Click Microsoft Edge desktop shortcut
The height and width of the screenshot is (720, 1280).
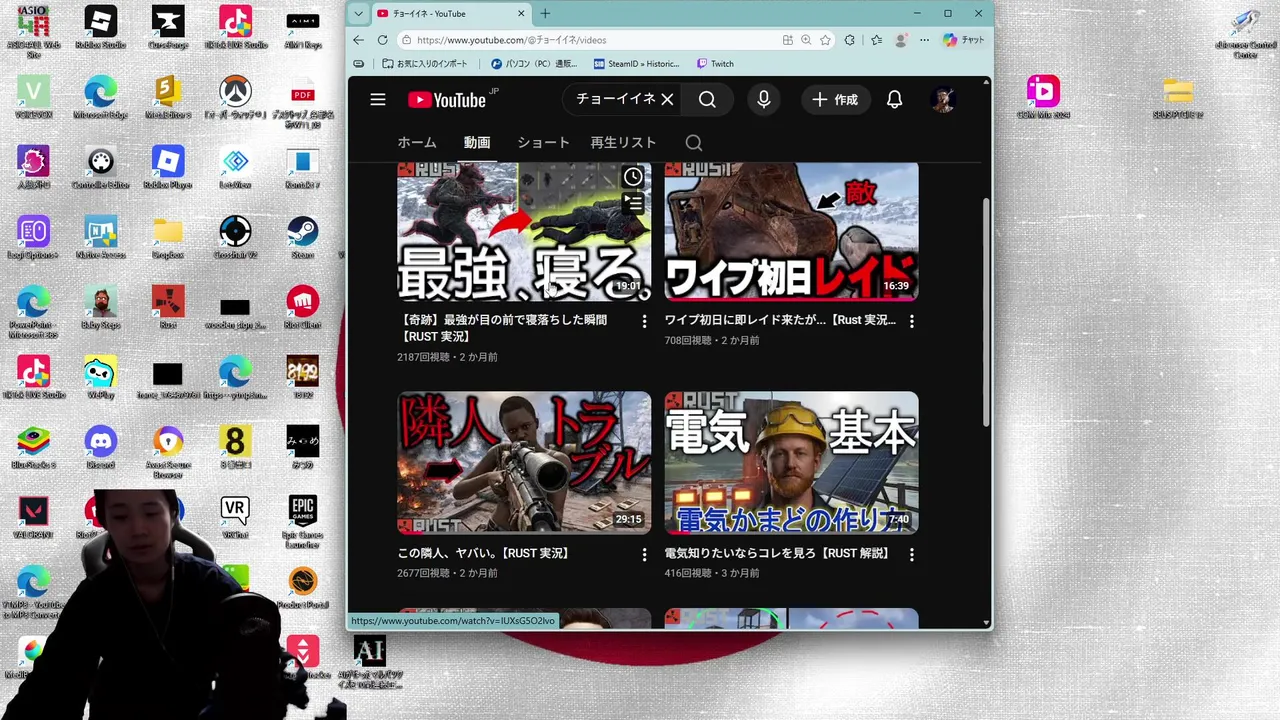pos(100,98)
